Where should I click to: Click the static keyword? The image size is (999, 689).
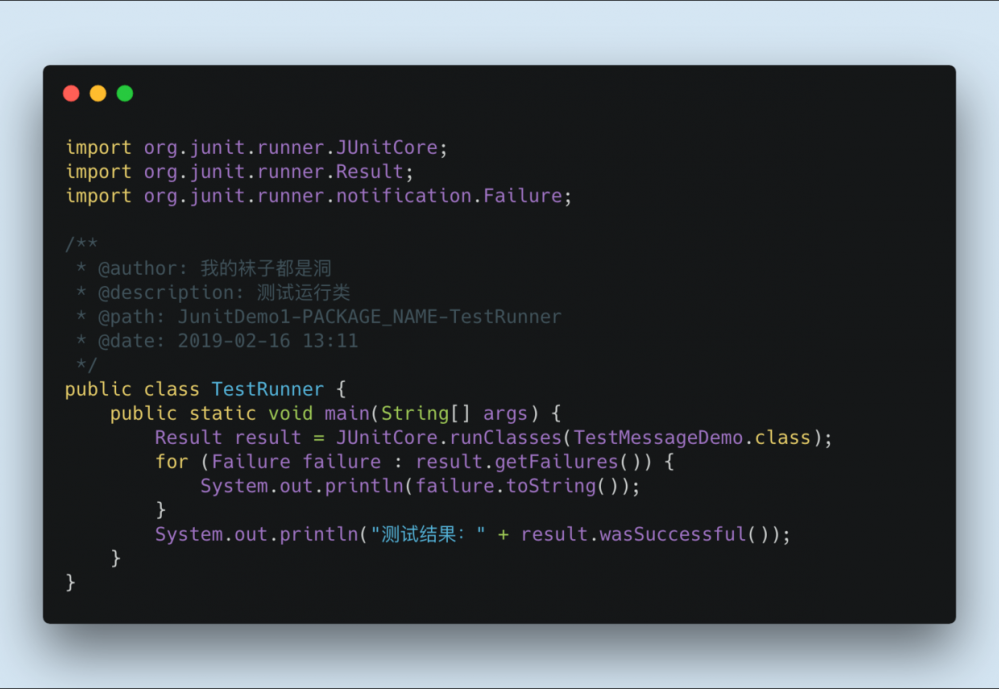click(x=216, y=413)
